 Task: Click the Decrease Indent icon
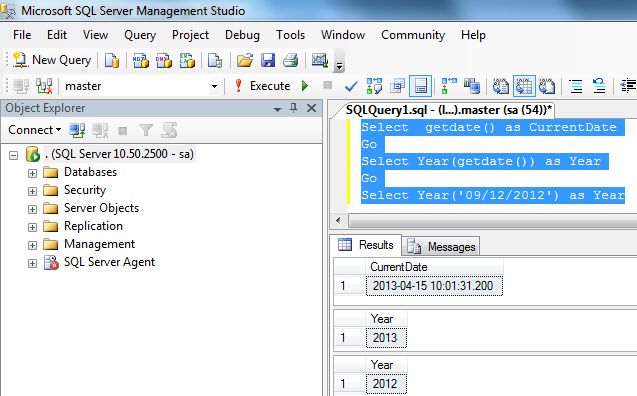(628, 86)
